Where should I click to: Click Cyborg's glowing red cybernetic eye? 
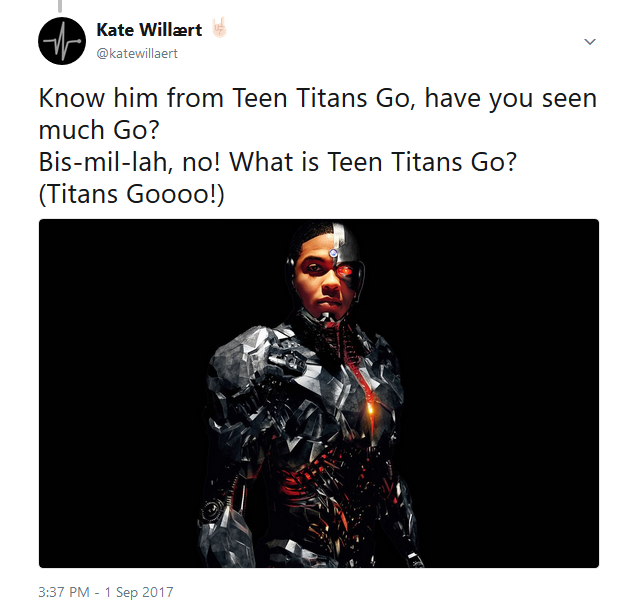pyautogui.click(x=344, y=271)
